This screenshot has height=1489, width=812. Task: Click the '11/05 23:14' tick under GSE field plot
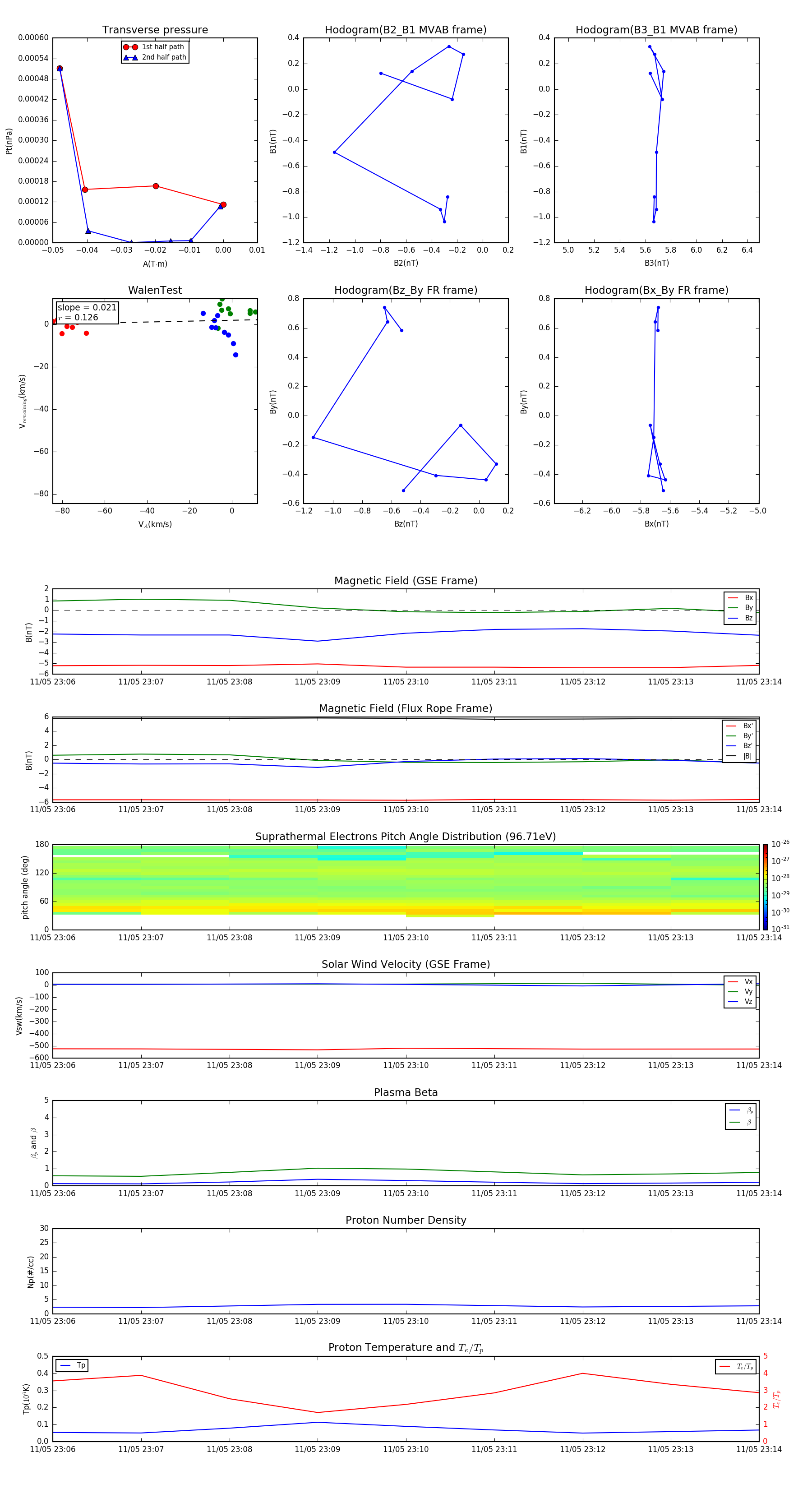(759, 682)
